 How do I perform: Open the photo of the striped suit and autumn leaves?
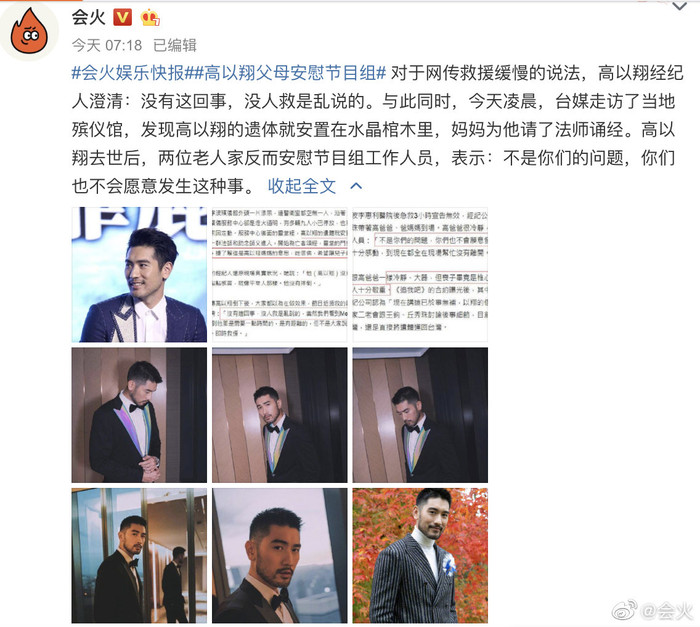click(420, 556)
